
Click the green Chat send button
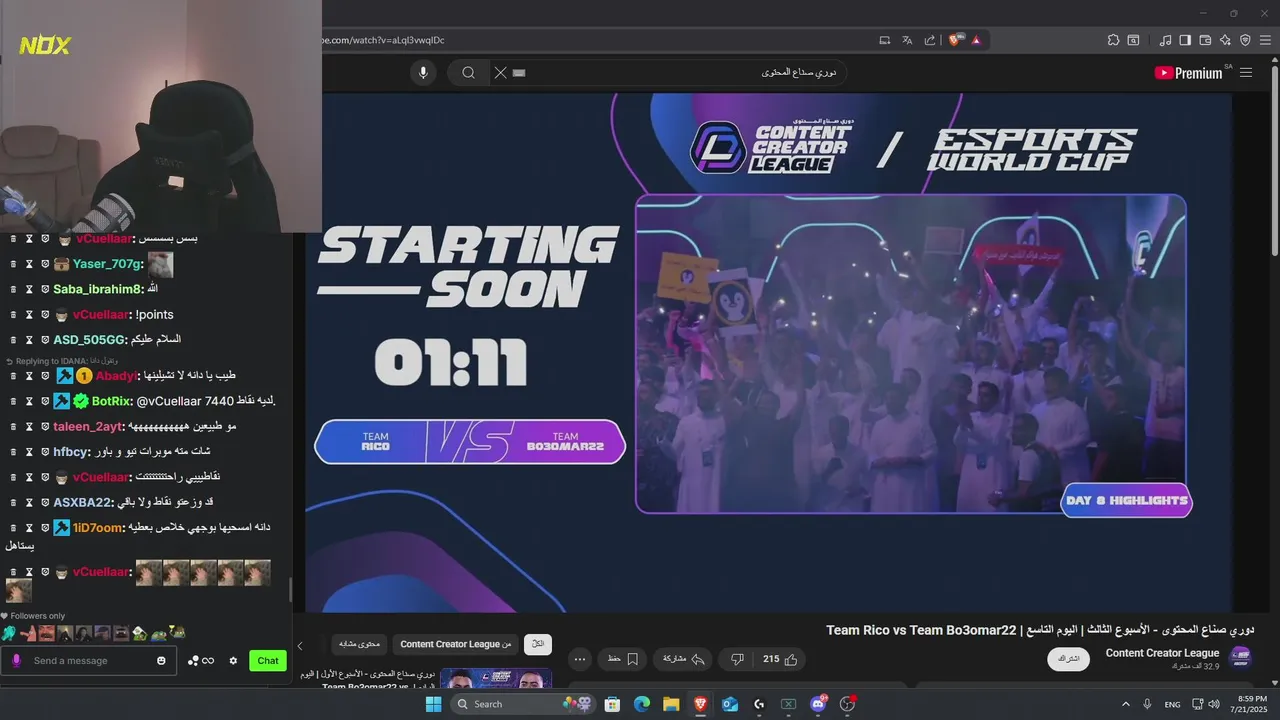click(268, 661)
